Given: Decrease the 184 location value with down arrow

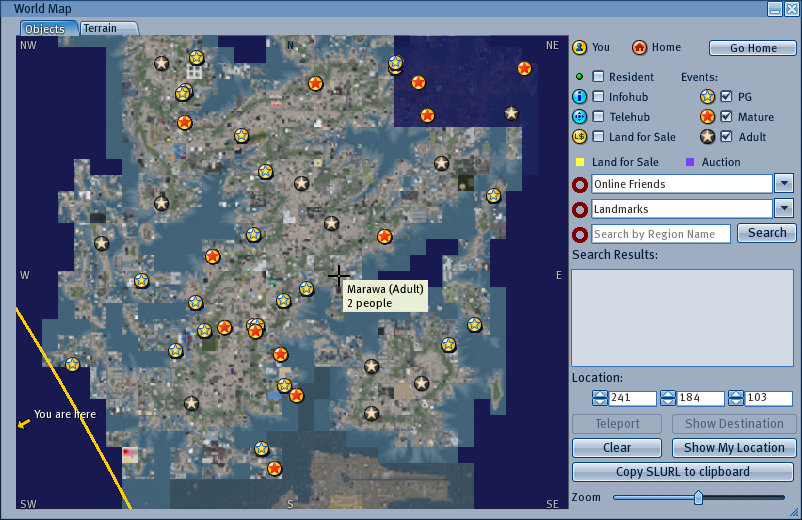Looking at the screenshot, I should pyautogui.click(x=667, y=401).
